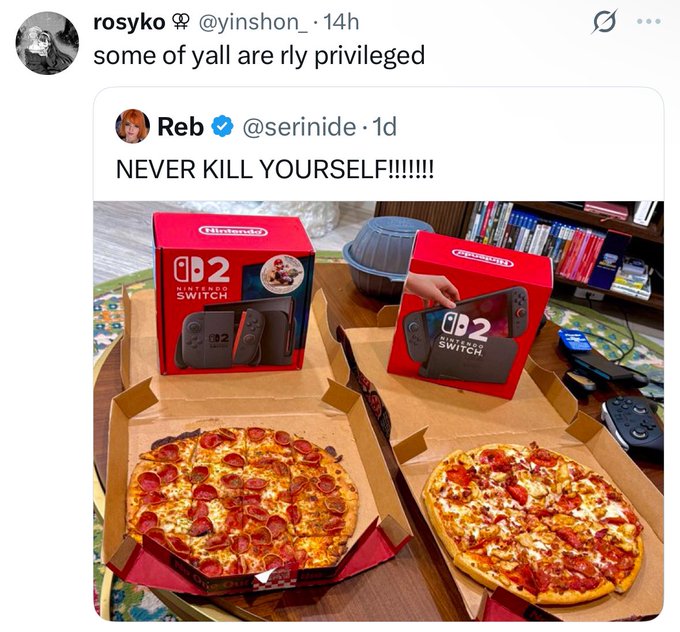Click the 1d timestamp on the quoted tweet
The height and width of the screenshot is (632, 680).
[384, 127]
